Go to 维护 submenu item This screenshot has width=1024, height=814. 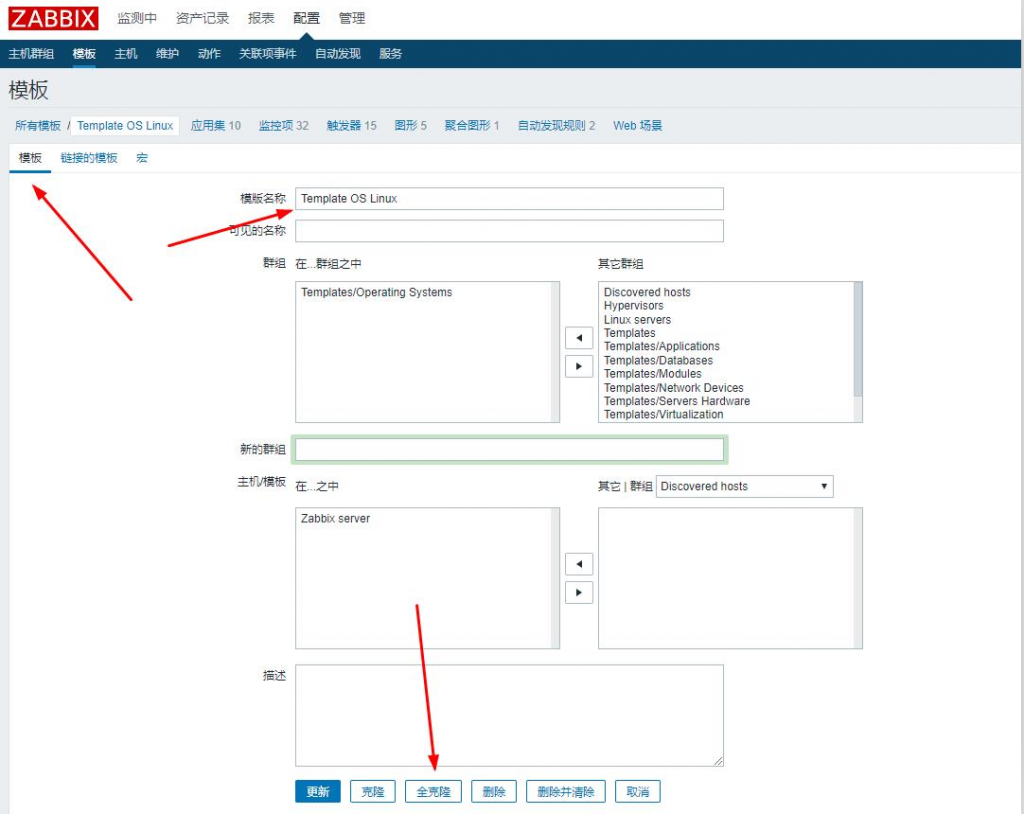tap(168, 54)
